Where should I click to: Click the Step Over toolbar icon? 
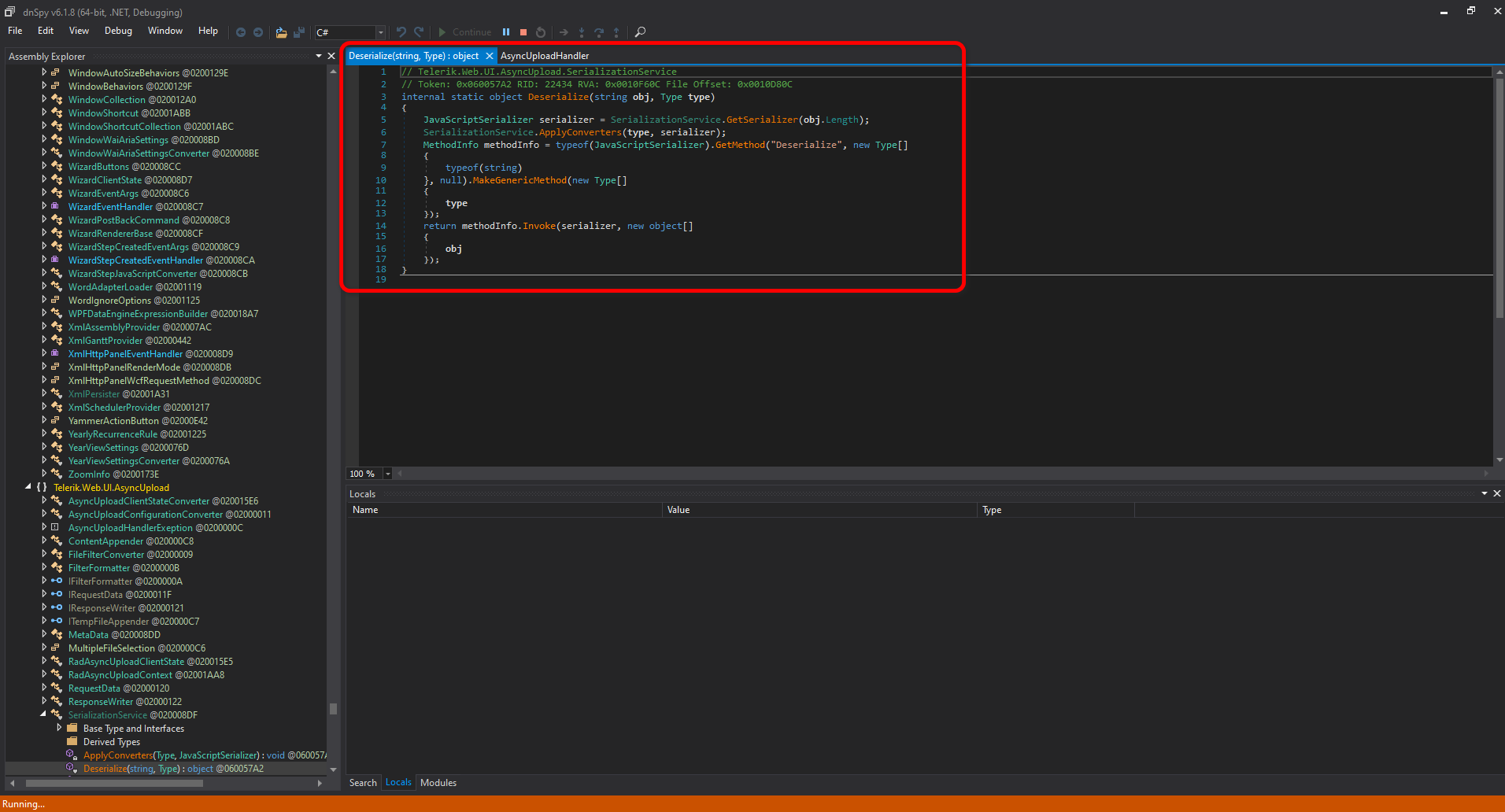[x=599, y=32]
